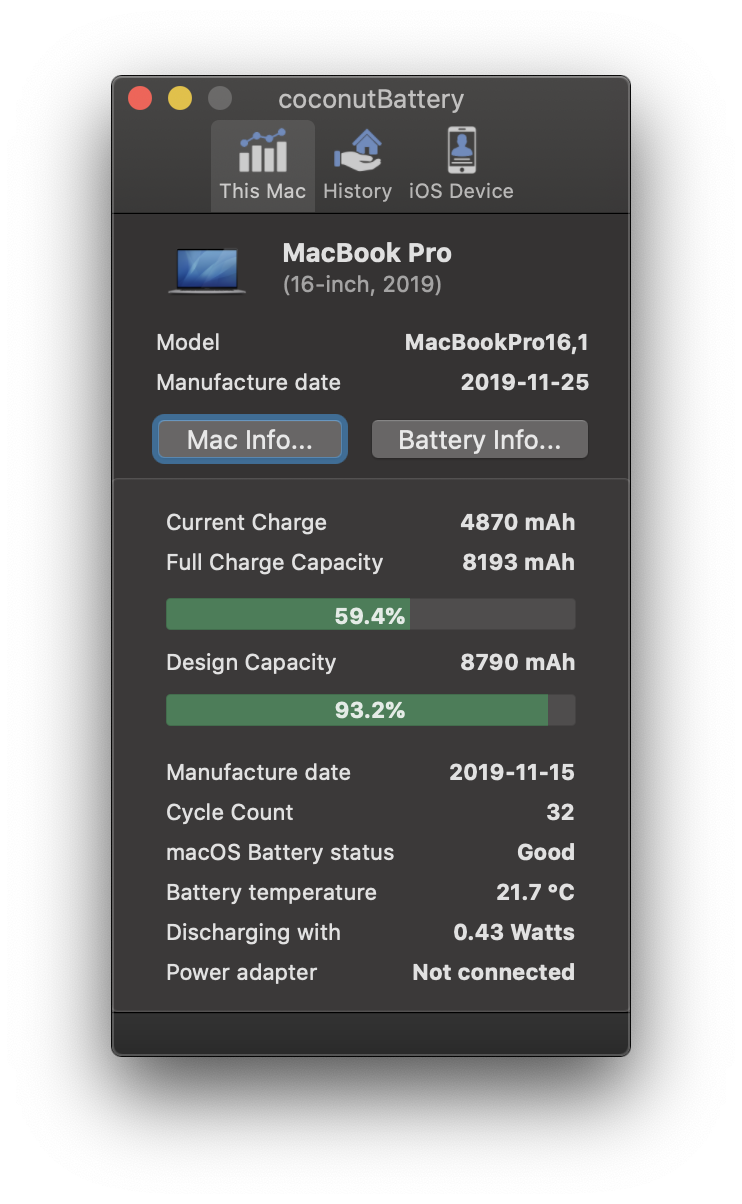The width and height of the screenshot is (742, 1204).
Task: Open the History hand-and-house icon
Action: [357, 152]
